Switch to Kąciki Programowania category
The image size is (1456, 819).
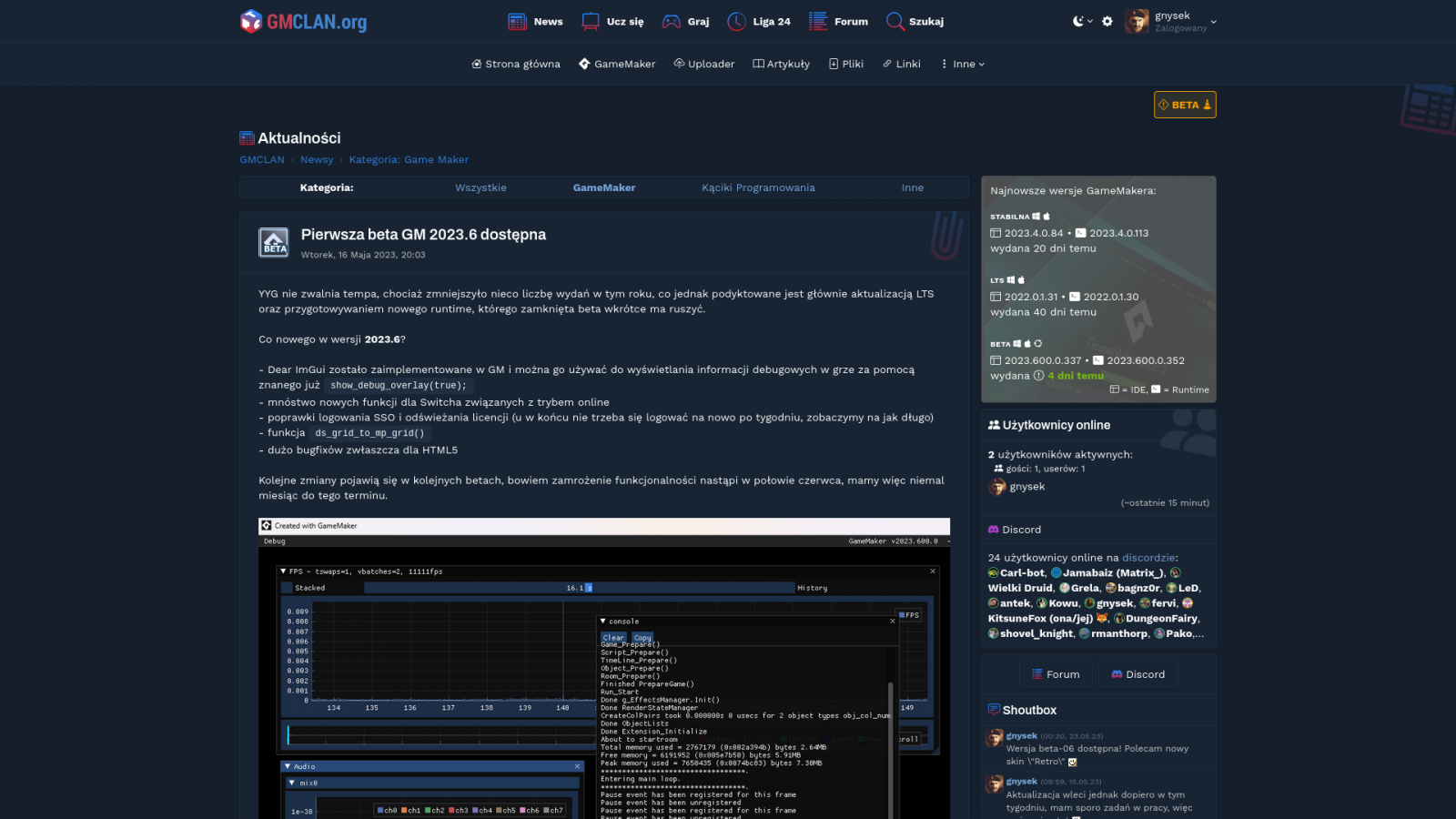758,187
